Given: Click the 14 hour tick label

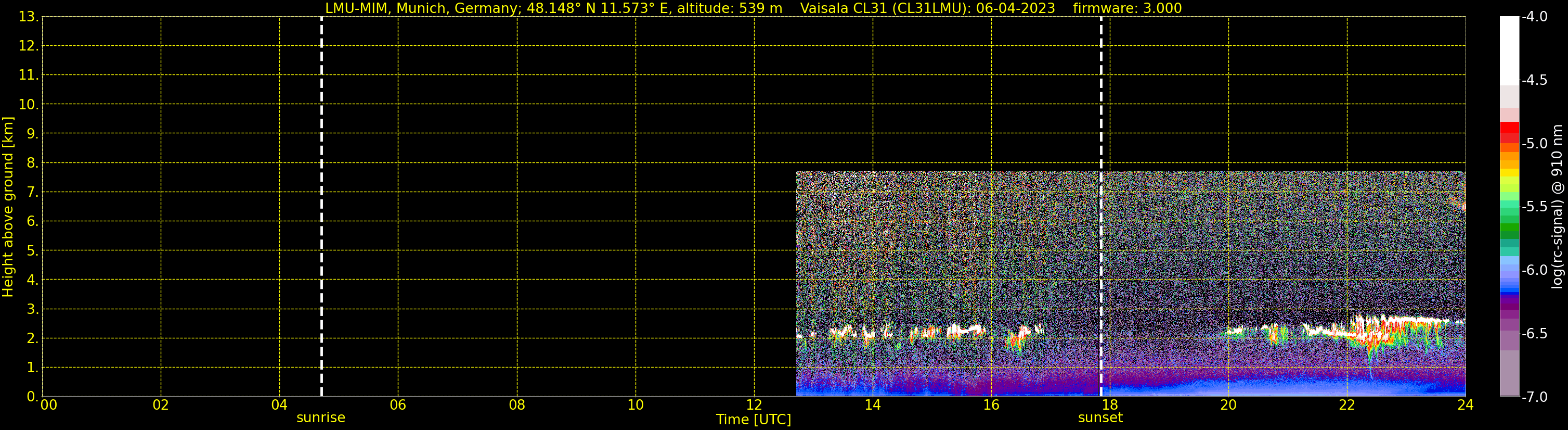Looking at the screenshot, I should (873, 405).
